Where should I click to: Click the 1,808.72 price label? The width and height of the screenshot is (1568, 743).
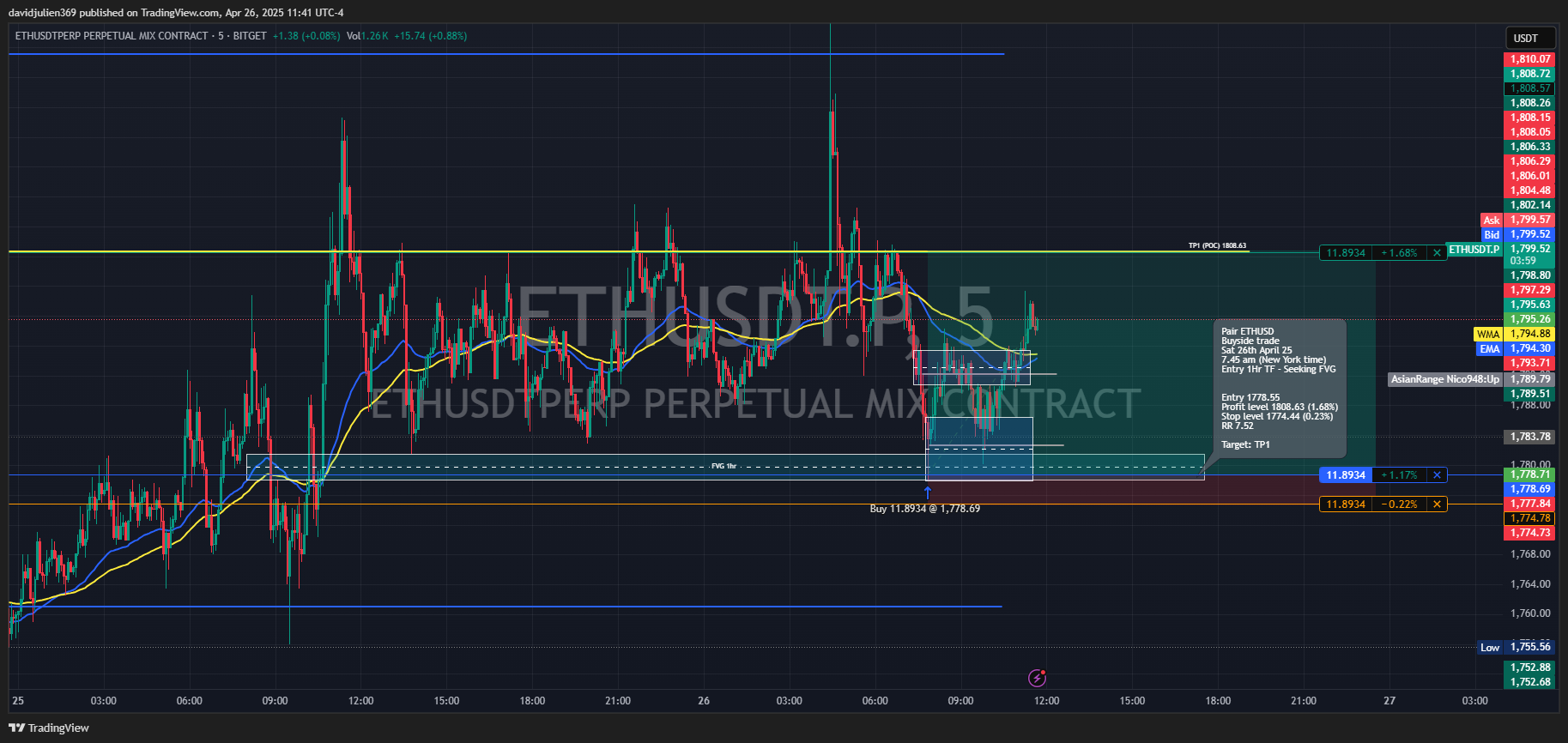(x=1529, y=74)
